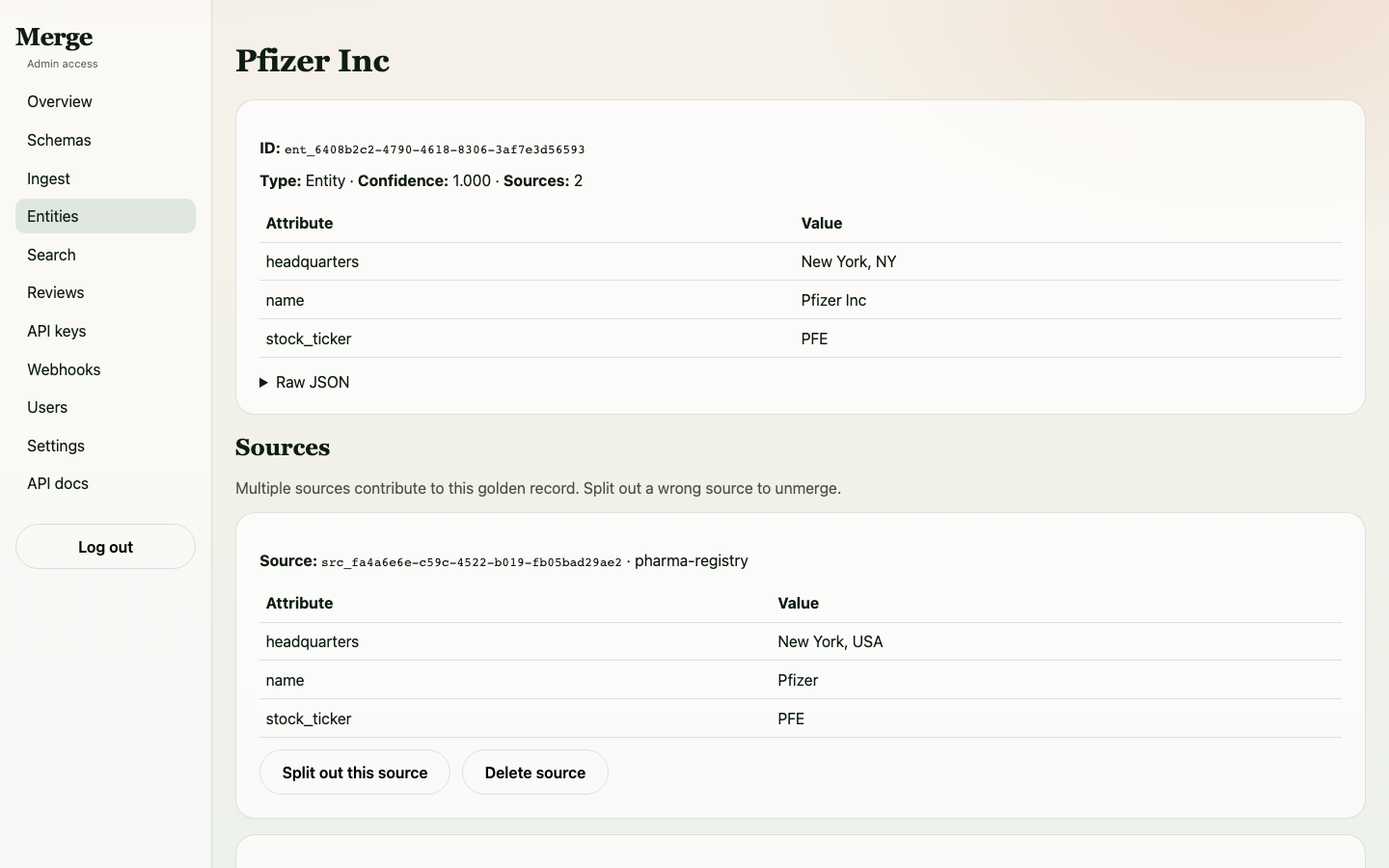
Task: Click the Confidence 1.000 text
Action: click(x=424, y=180)
